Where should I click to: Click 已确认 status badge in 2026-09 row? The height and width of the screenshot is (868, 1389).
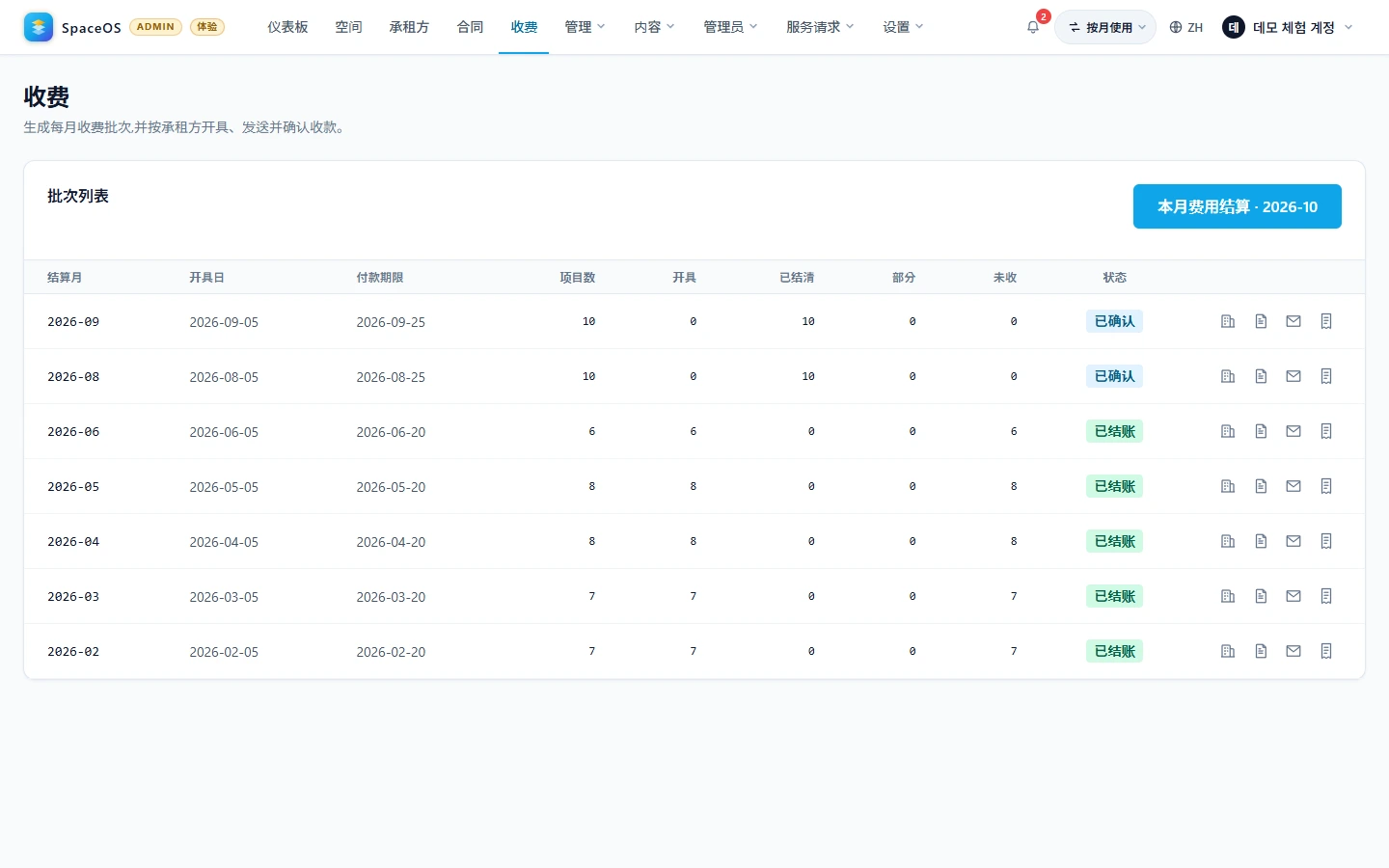tap(1114, 321)
